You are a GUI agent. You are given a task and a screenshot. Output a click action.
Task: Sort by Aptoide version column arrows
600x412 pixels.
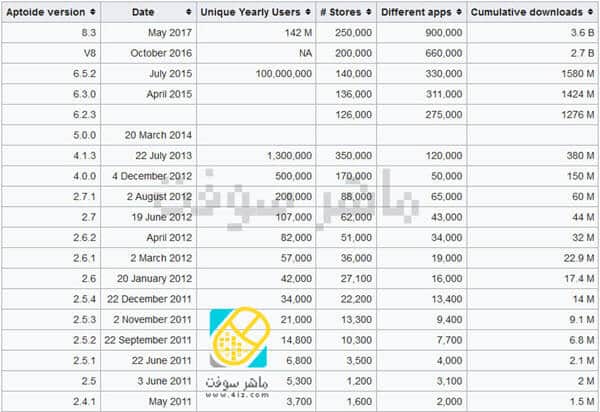93,12
